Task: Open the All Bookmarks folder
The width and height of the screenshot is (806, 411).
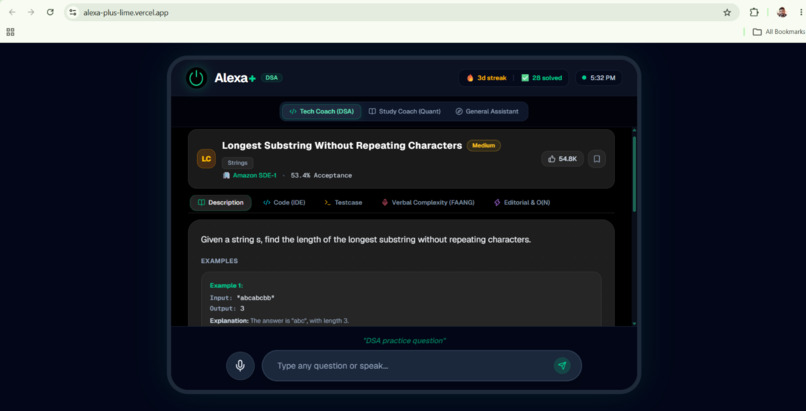Action: [x=778, y=32]
